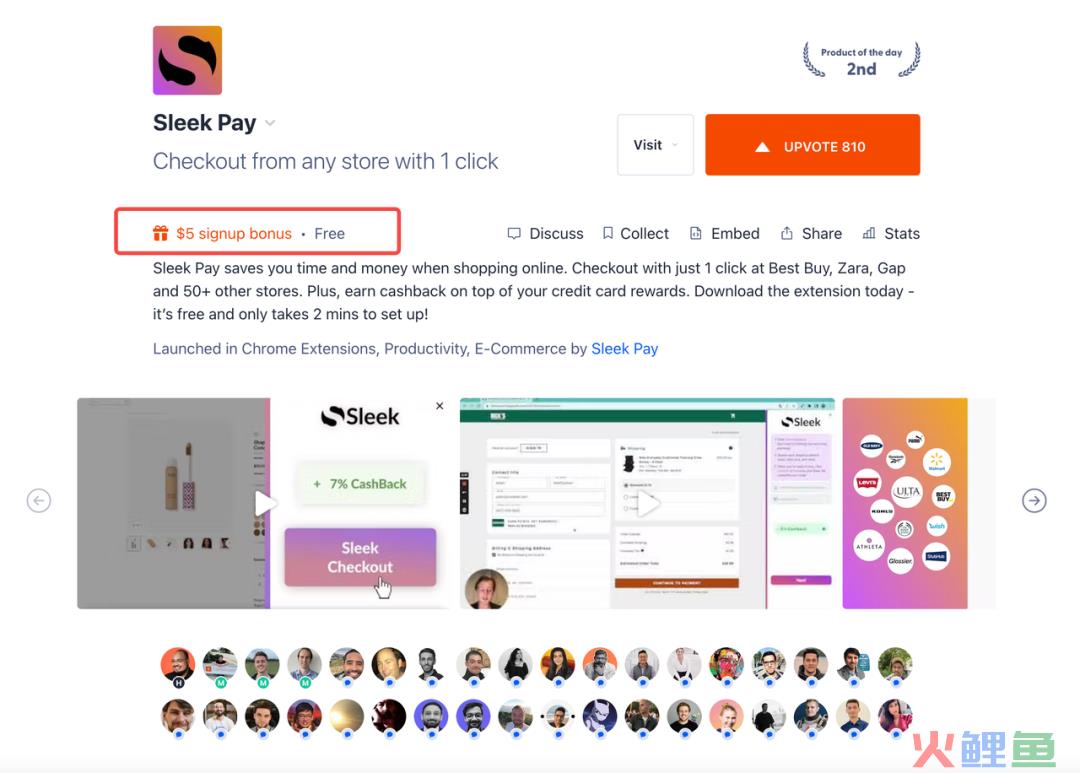Open the first upvoter avatar with H badge
This screenshot has height=773, width=1080.
point(178,666)
